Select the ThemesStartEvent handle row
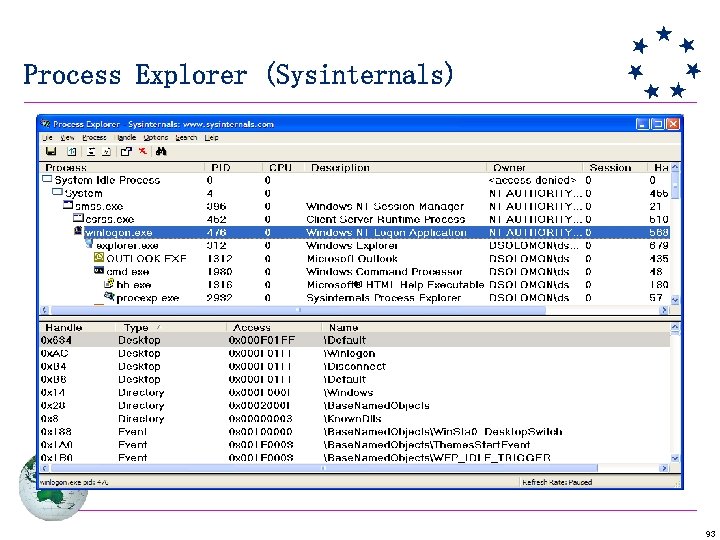This screenshot has height=540, width=720. click(x=355, y=444)
